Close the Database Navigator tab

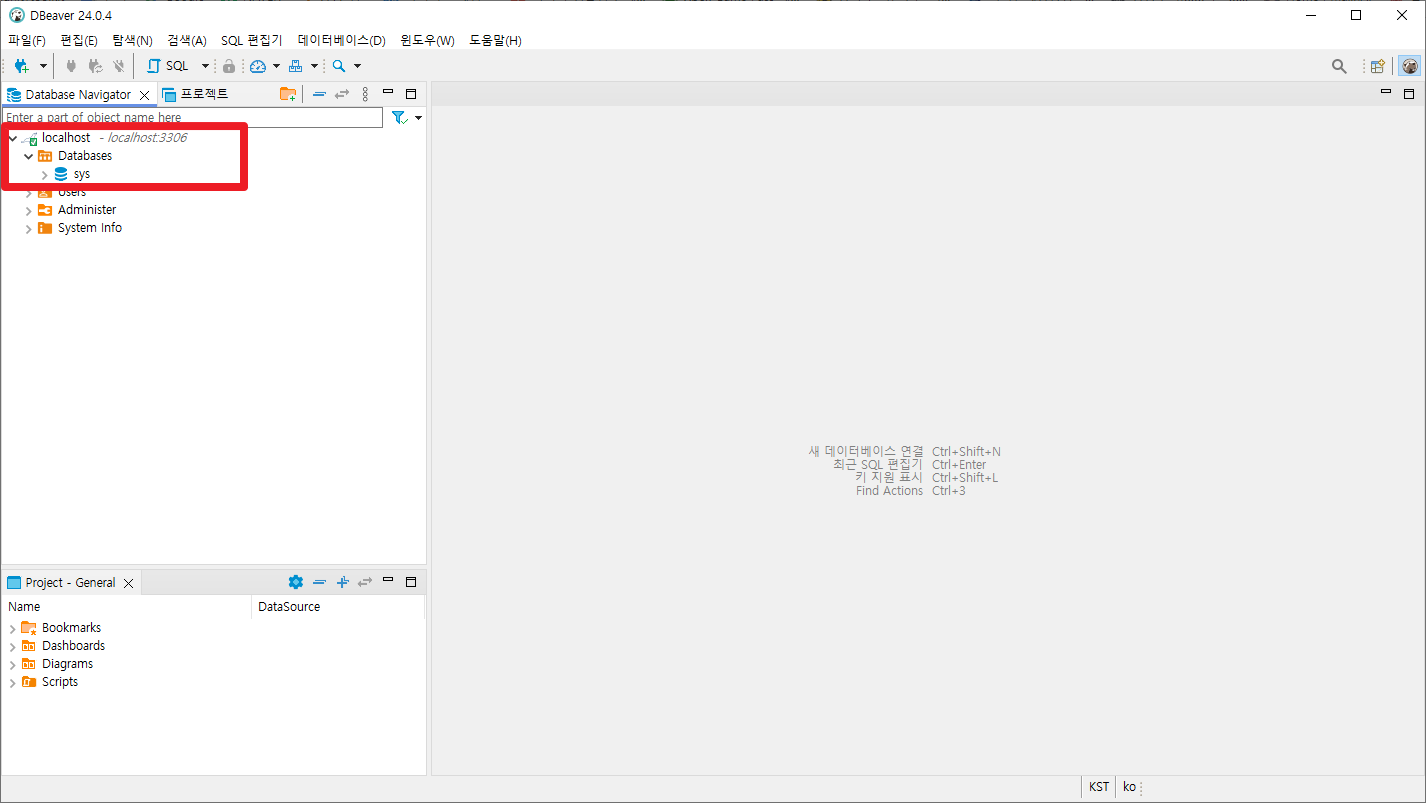(145, 95)
